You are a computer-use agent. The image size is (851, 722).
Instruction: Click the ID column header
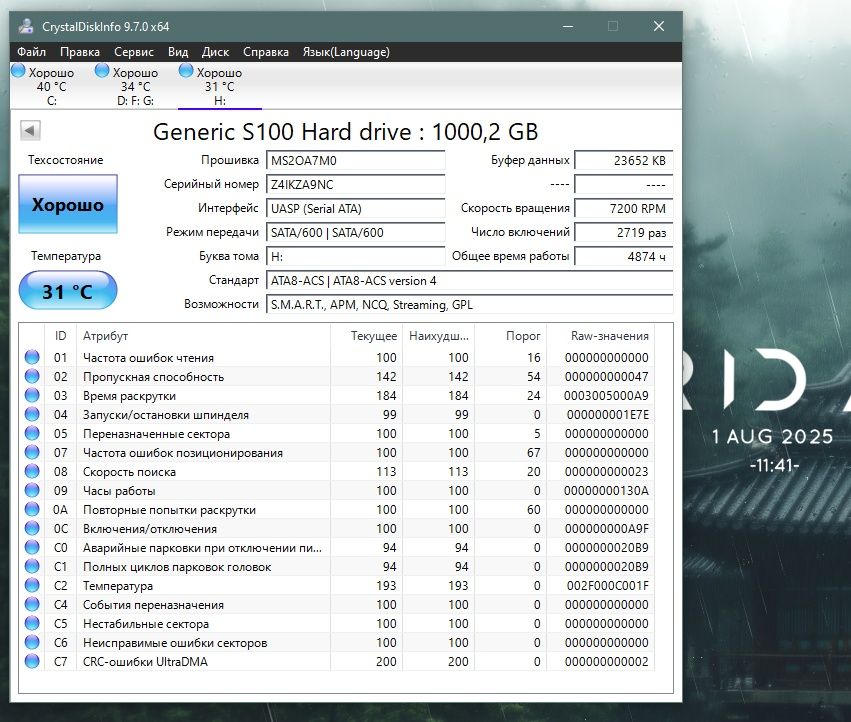(60, 335)
